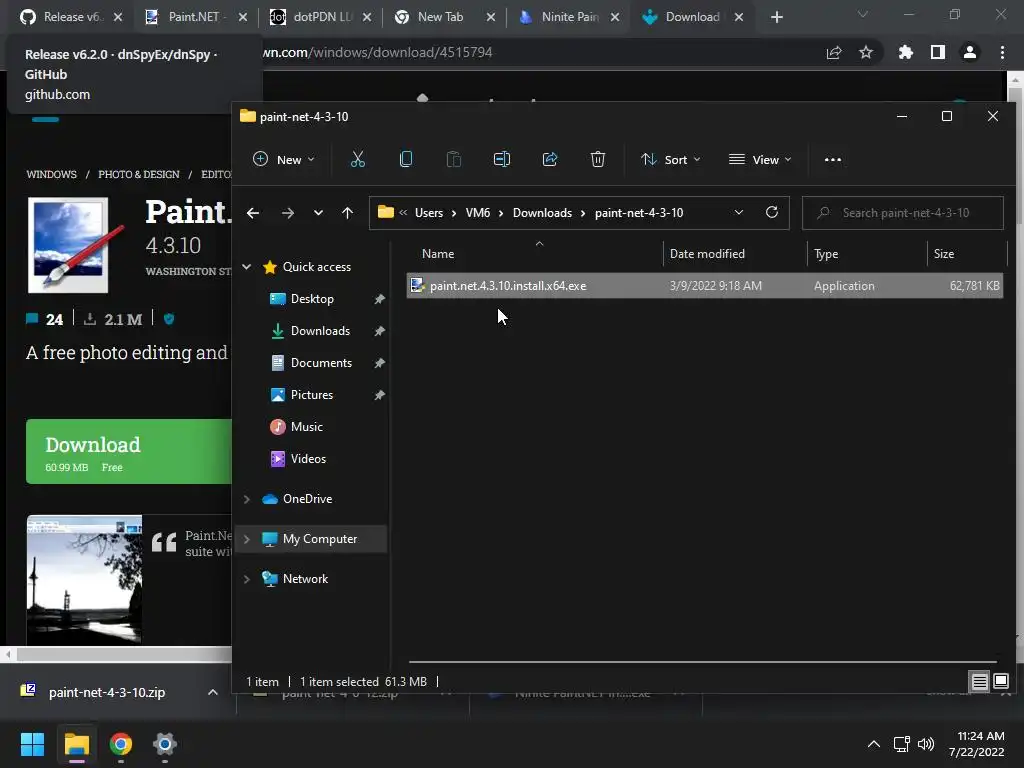Expand the My Computer tree node
The image size is (1024, 768).
(x=247, y=539)
